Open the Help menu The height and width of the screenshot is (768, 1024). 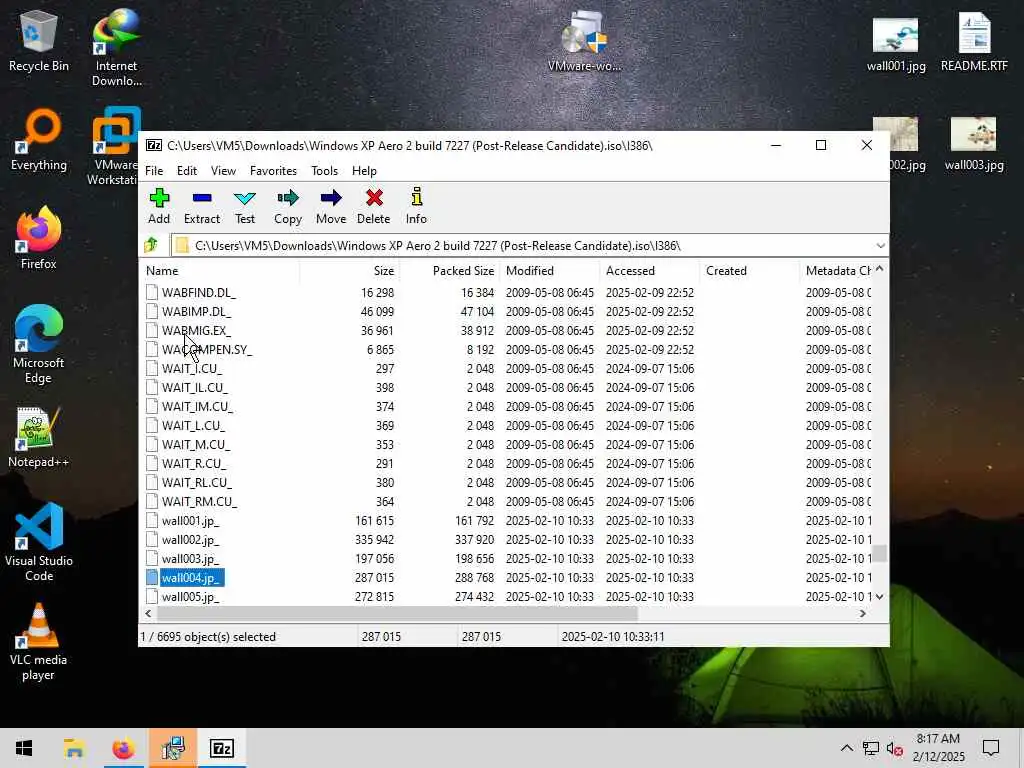tap(364, 171)
